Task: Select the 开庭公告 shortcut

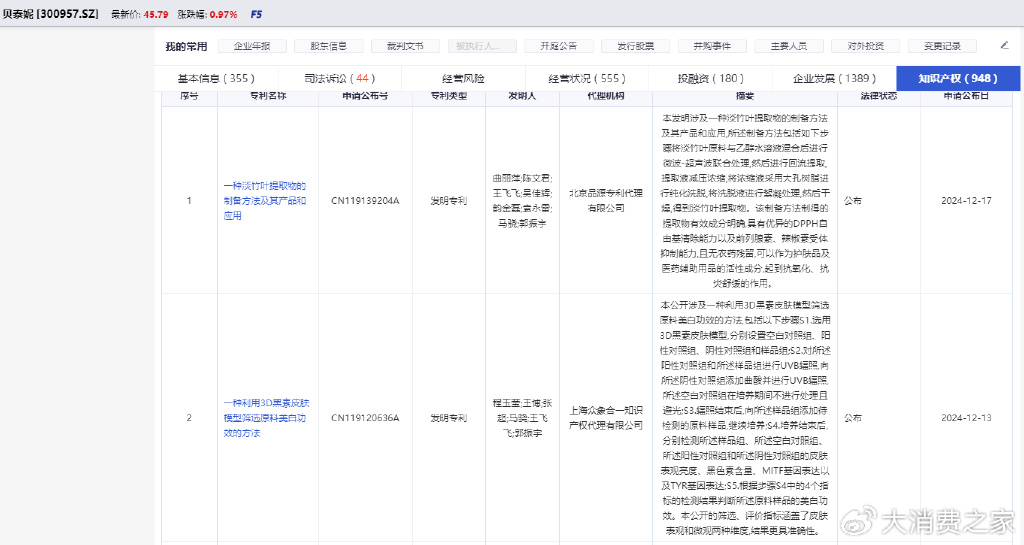Action: (558, 46)
